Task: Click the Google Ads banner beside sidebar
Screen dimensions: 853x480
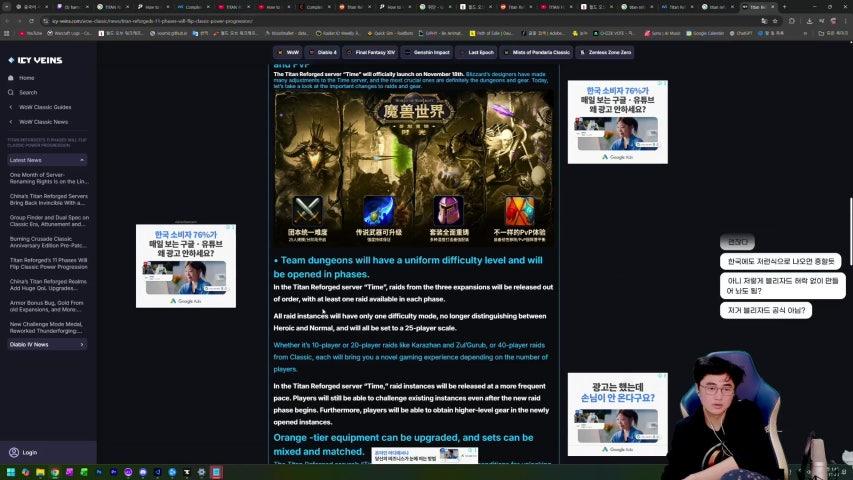Action: (186, 266)
